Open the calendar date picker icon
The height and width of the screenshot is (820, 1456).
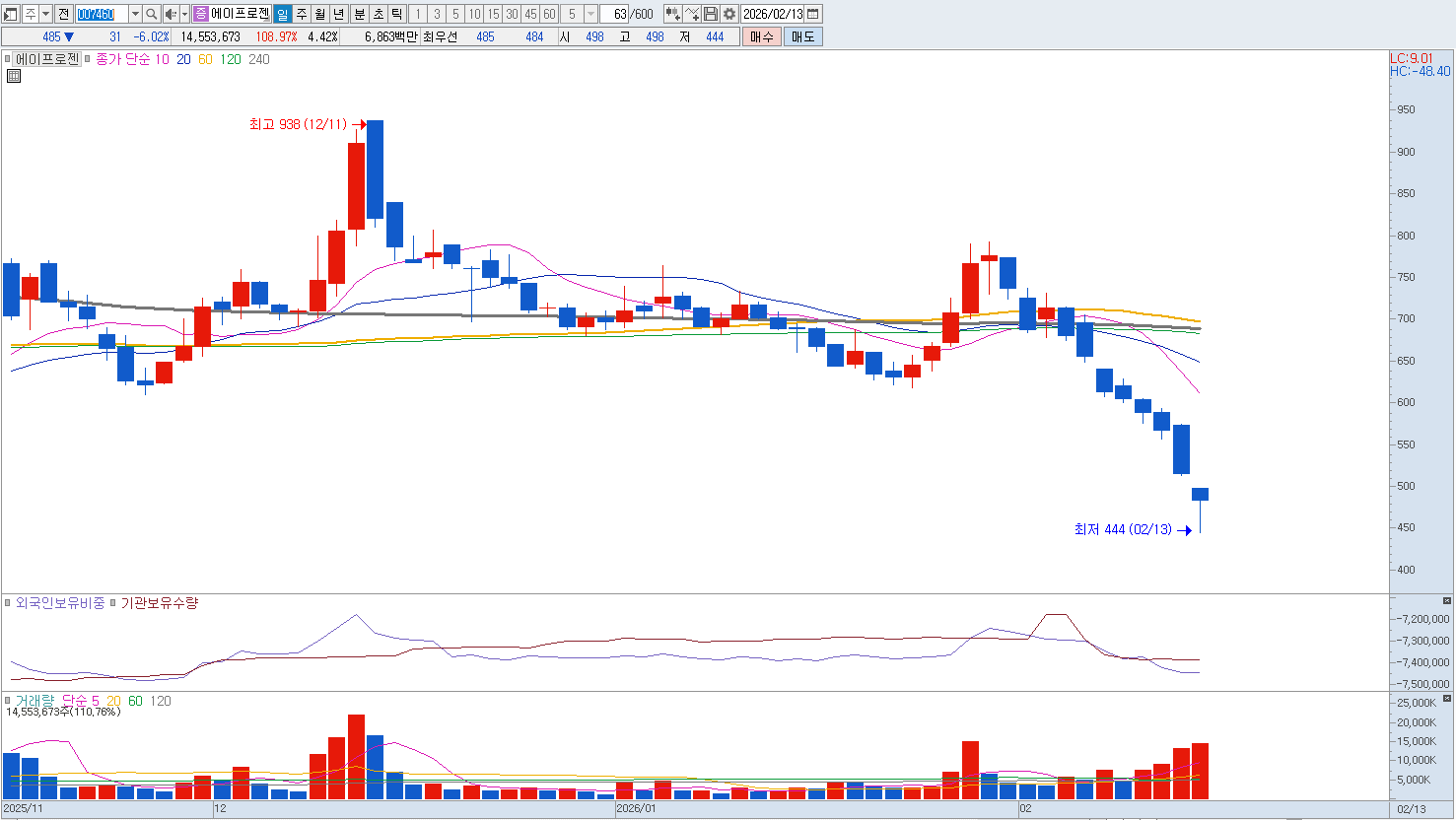click(x=813, y=14)
